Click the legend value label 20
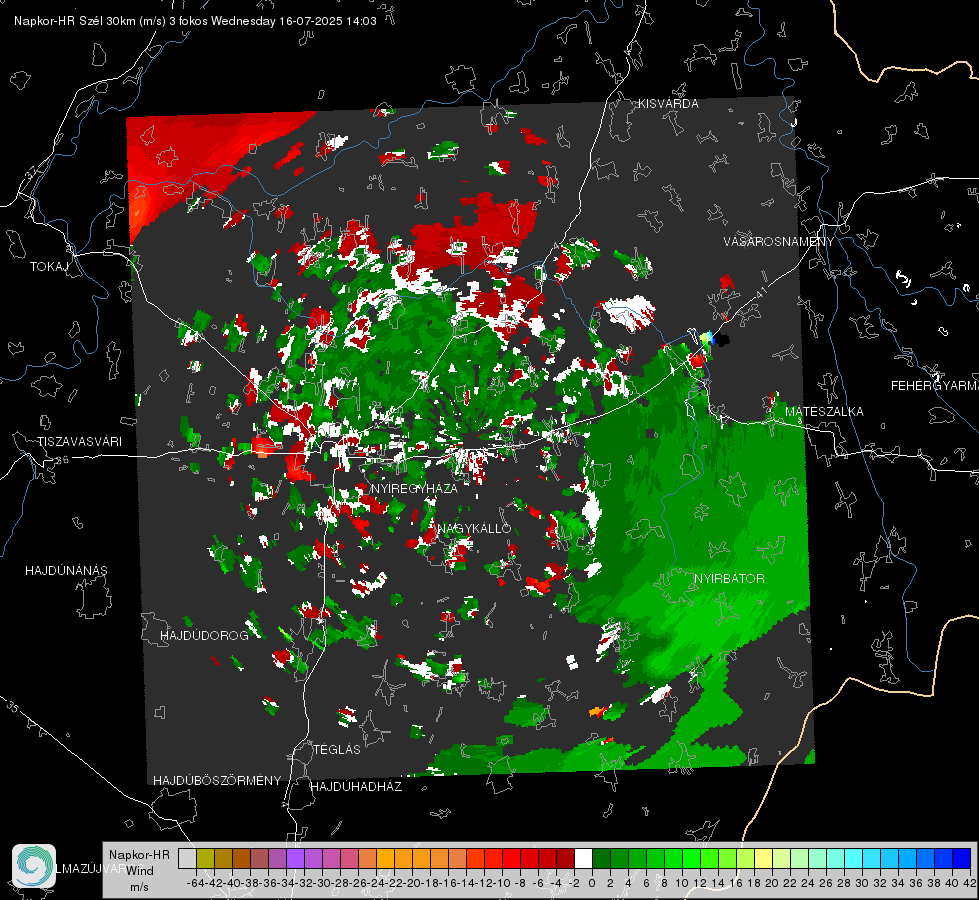Viewport: 979px width, 900px height. [x=772, y=883]
